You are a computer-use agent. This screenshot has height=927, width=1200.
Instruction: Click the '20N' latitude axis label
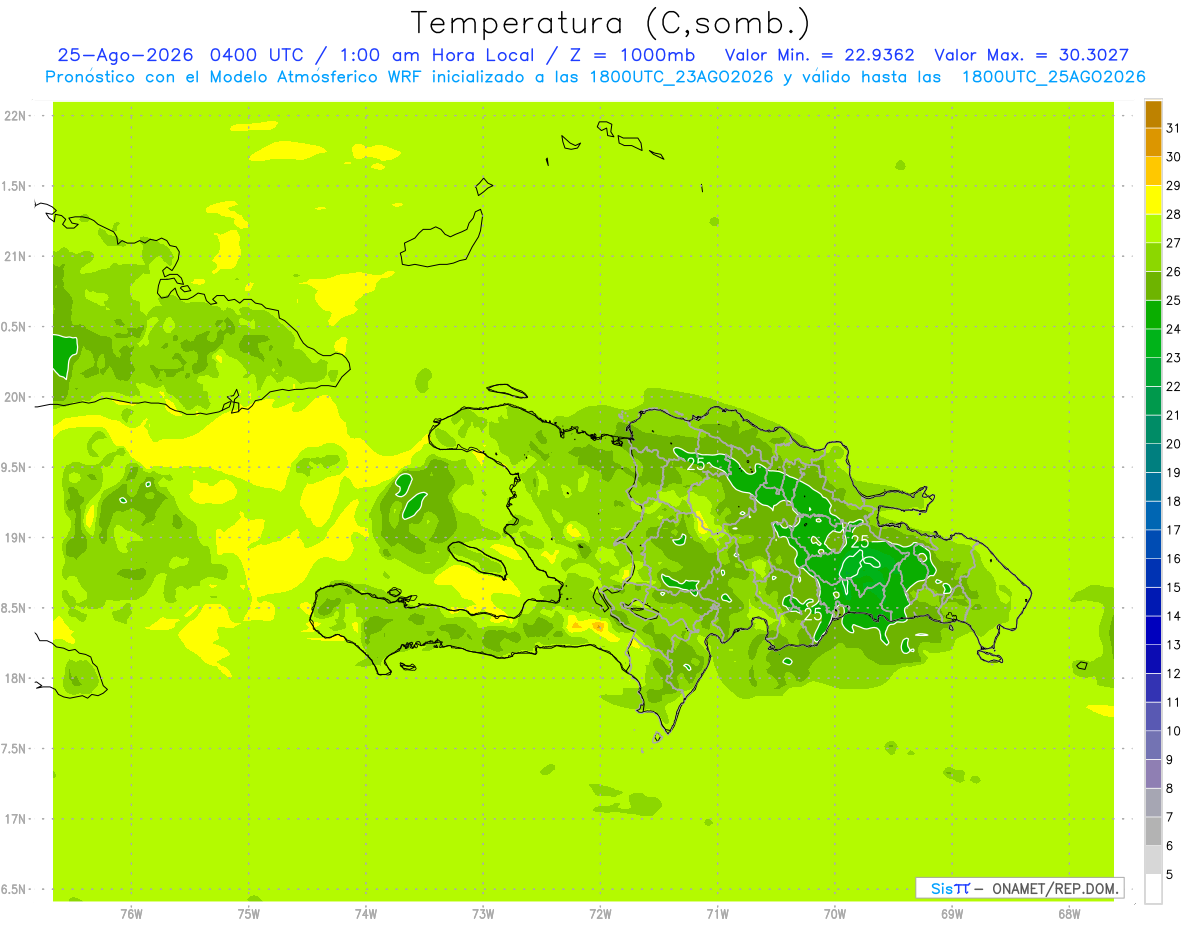coord(17,397)
